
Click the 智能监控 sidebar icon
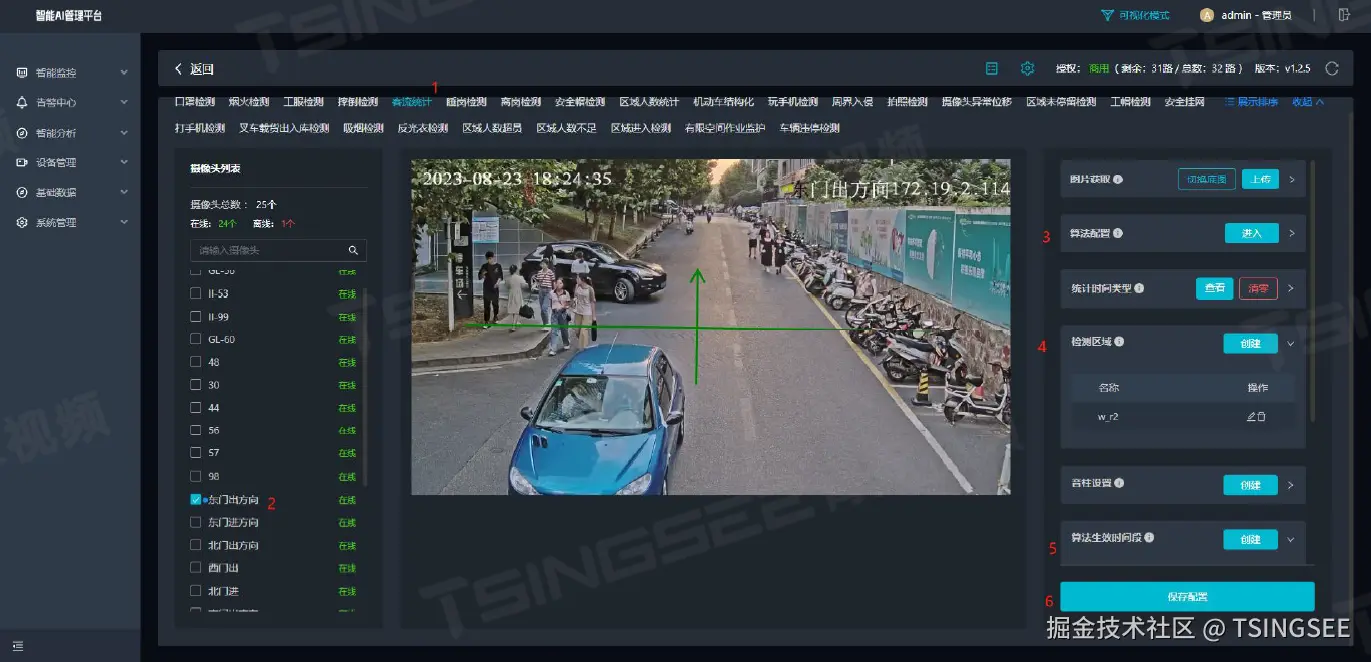[x=22, y=73]
